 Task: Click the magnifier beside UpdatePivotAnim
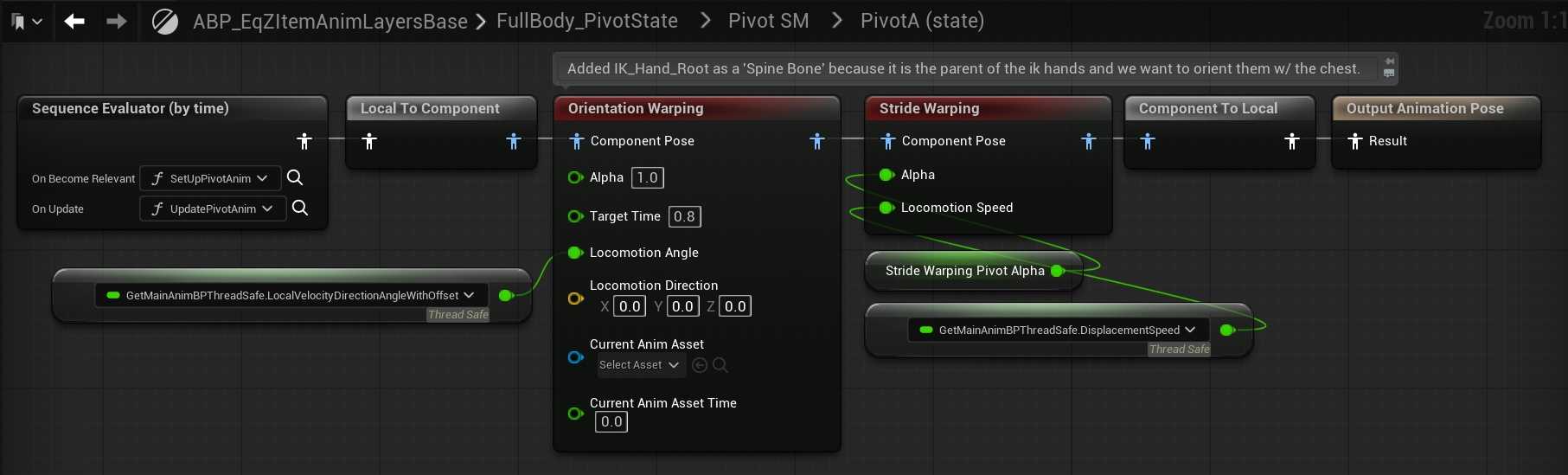point(300,208)
